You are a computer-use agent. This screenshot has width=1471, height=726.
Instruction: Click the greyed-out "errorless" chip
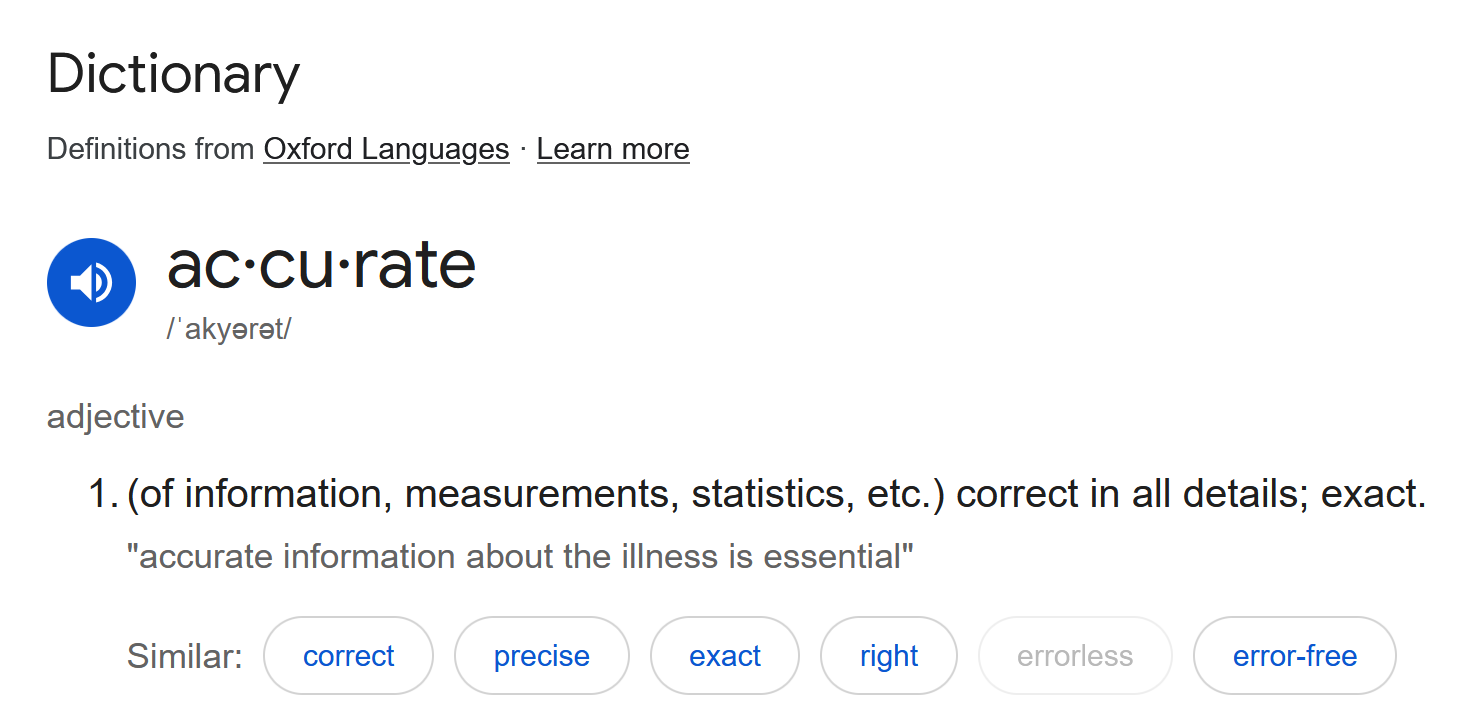point(1074,656)
